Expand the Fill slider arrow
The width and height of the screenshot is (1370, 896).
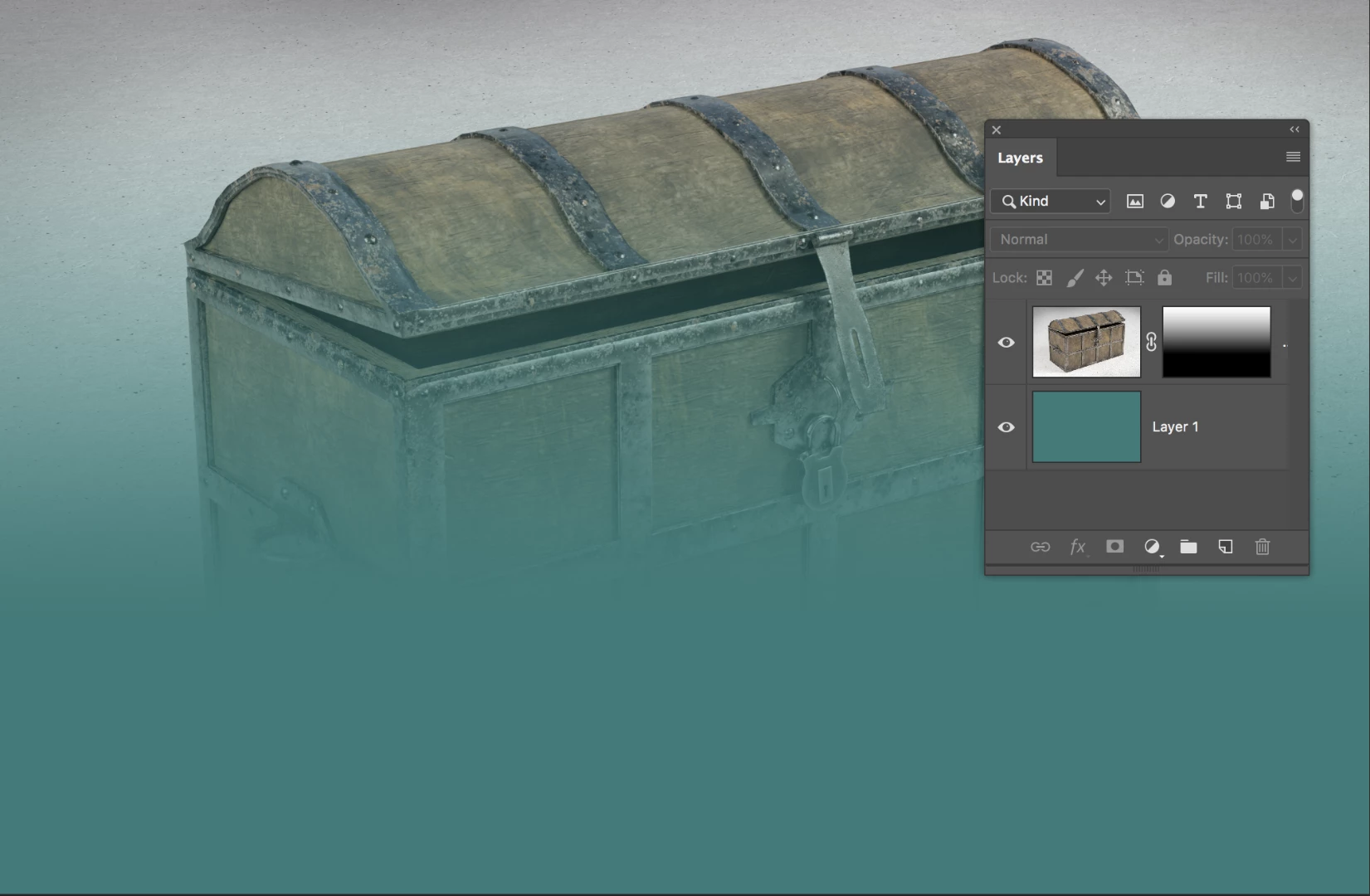[x=1292, y=278]
